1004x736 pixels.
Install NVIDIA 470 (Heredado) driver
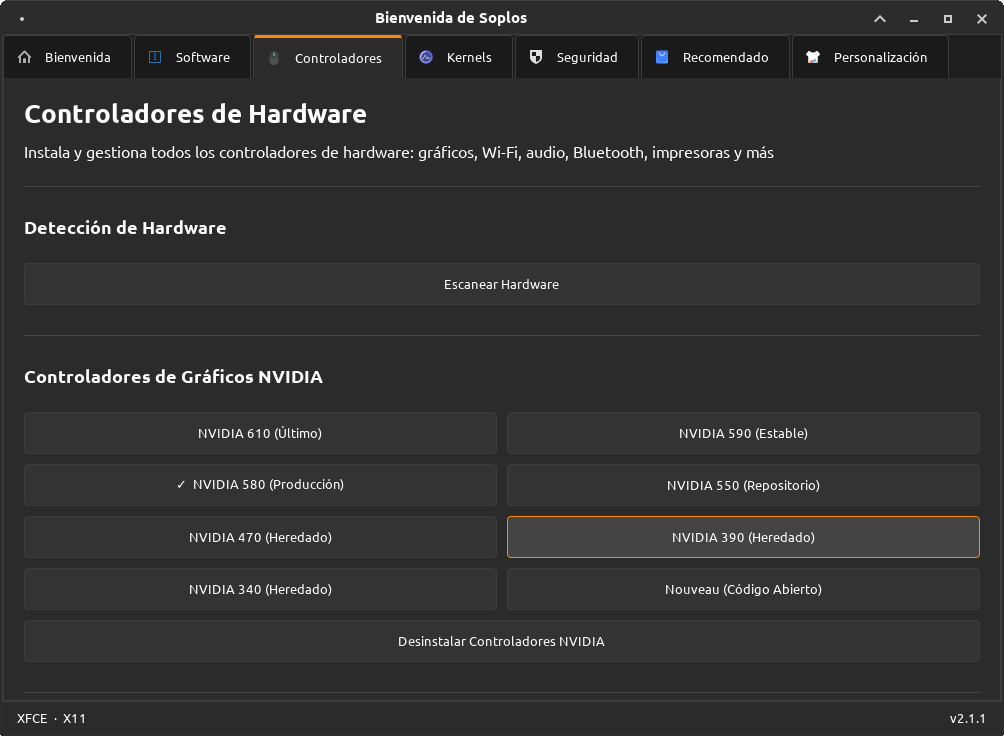(x=260, y=537)
